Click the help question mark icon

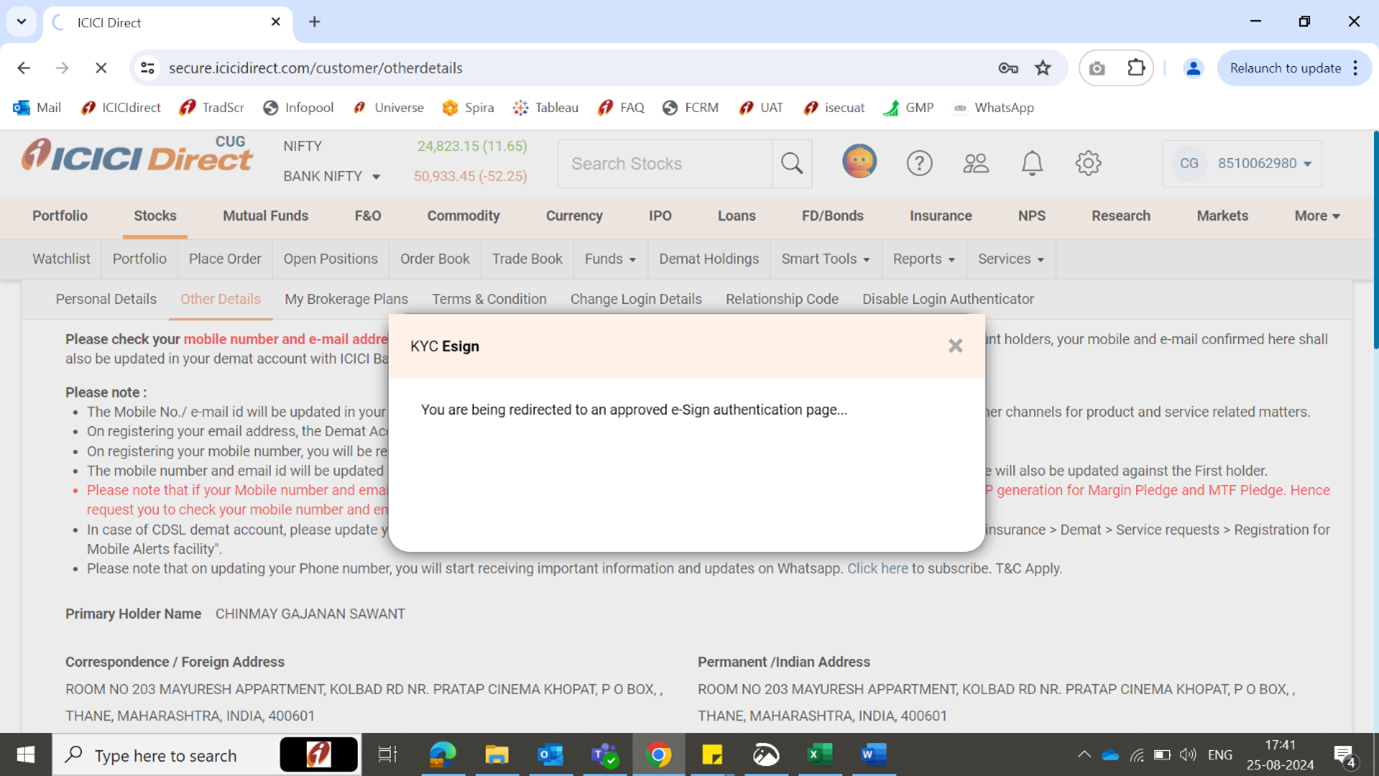click(x=919, y=163)
